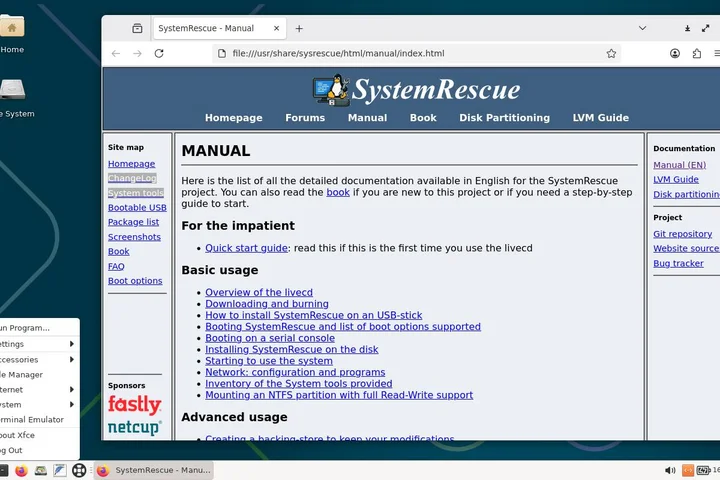The width and height of the screenshot is (720, 480).
Task: Click the netcup sponsor logo
Action: pyautogui.click(x=135, y=428)
